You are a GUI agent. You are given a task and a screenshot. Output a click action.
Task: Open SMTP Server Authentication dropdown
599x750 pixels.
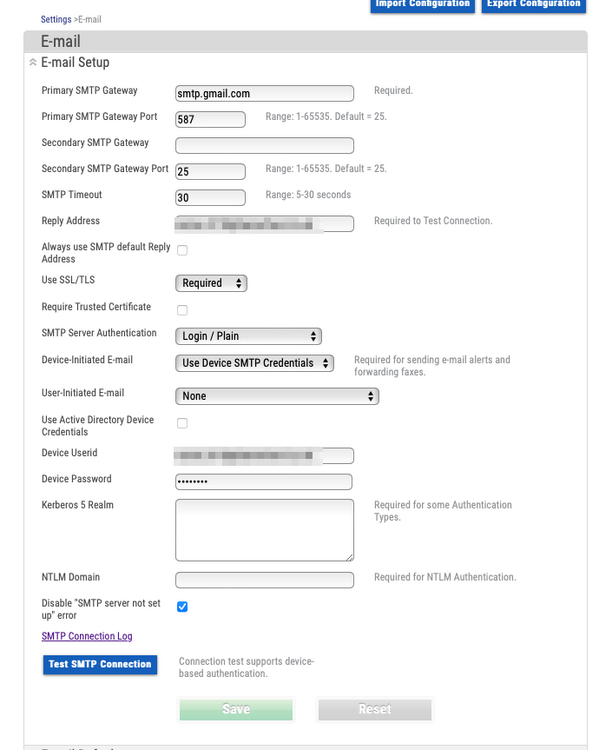click(x=248, y=336)
